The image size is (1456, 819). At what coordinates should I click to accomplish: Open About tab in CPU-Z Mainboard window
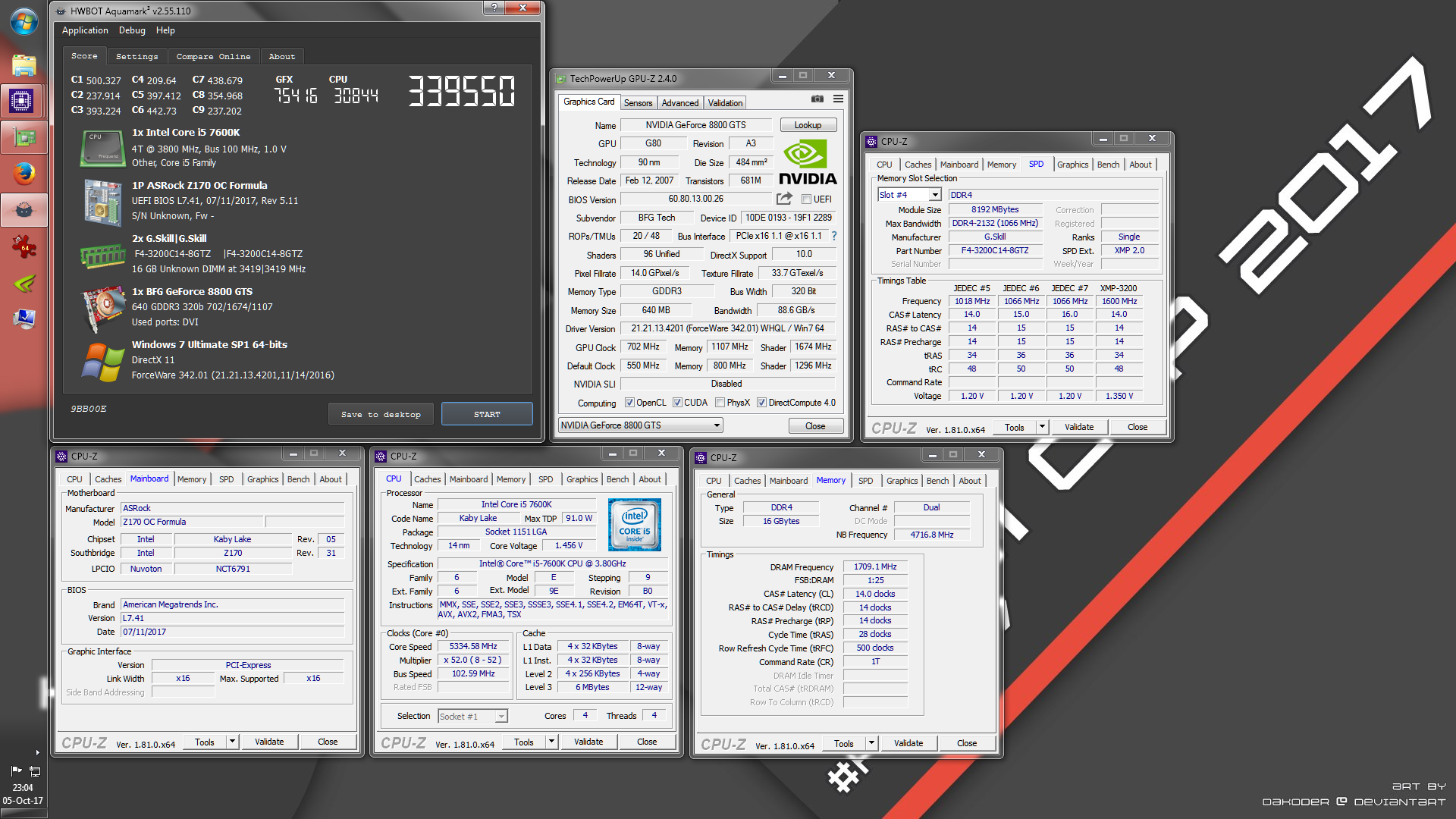330,479
